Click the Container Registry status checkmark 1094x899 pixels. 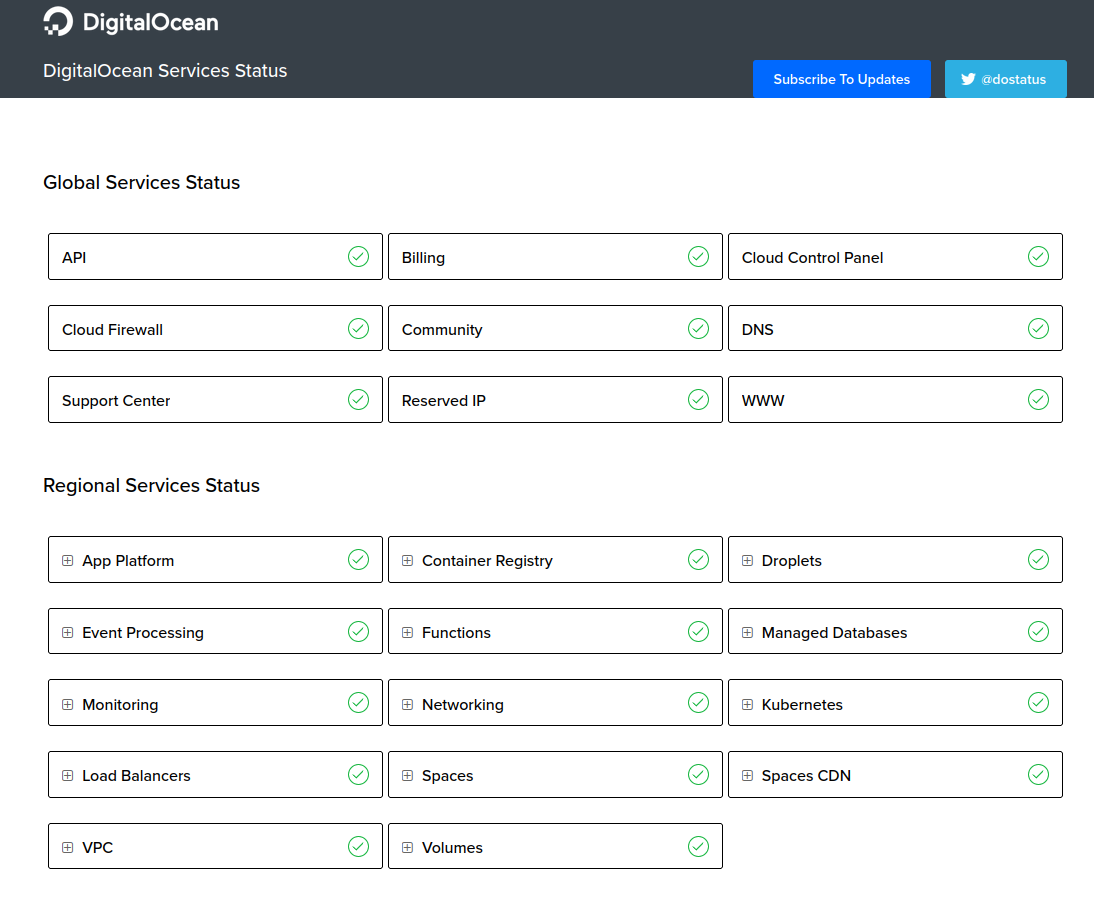point(698,559)
